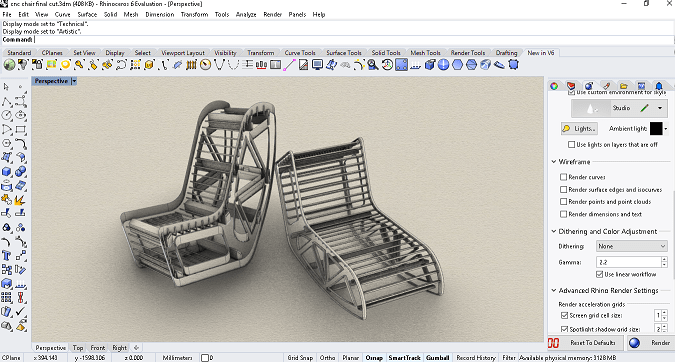
Task: Enable Render curves checkbox
Action: click(563, 177)
